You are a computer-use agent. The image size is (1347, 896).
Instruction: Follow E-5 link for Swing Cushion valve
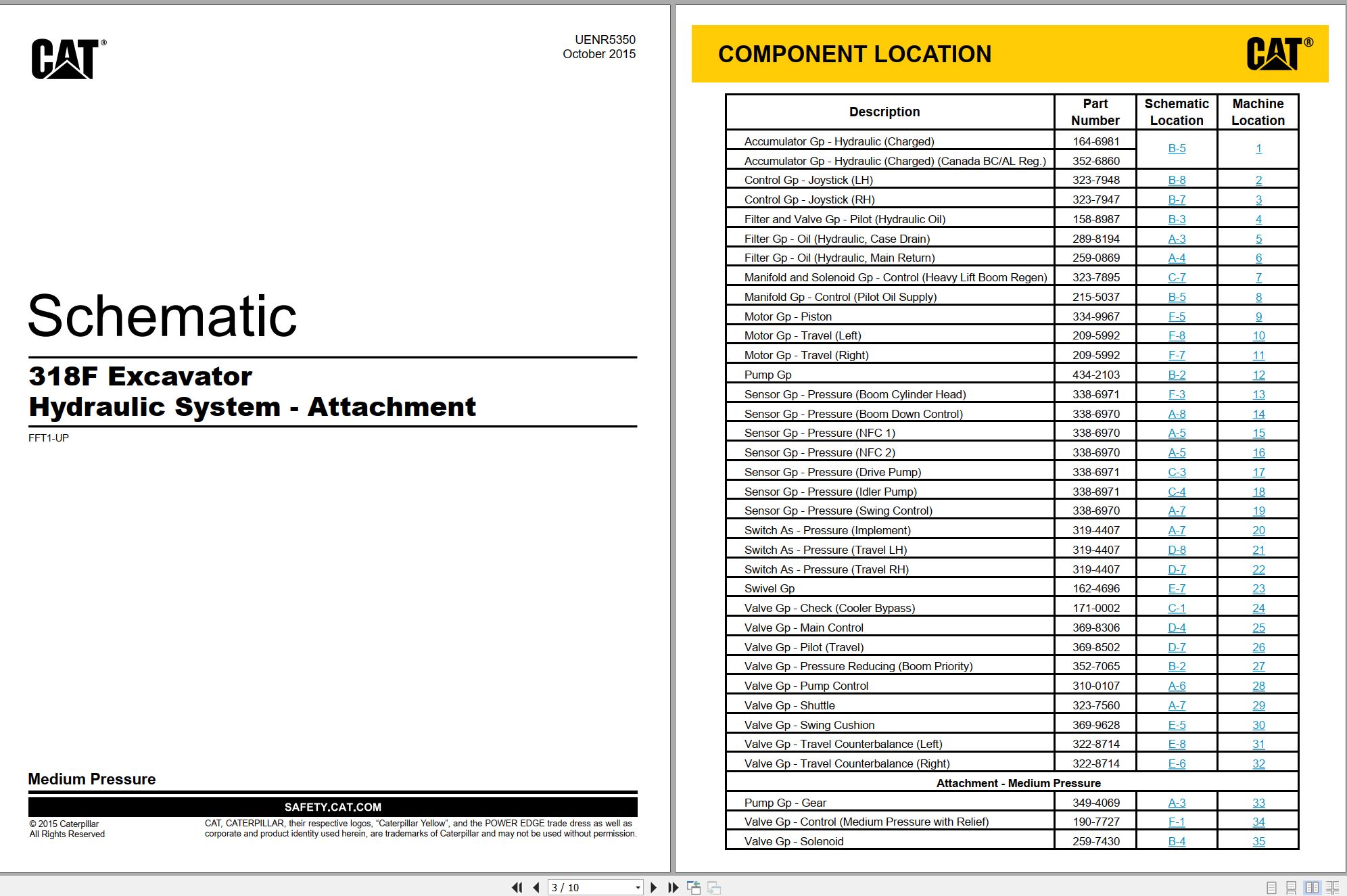(x=1177, y=725)
